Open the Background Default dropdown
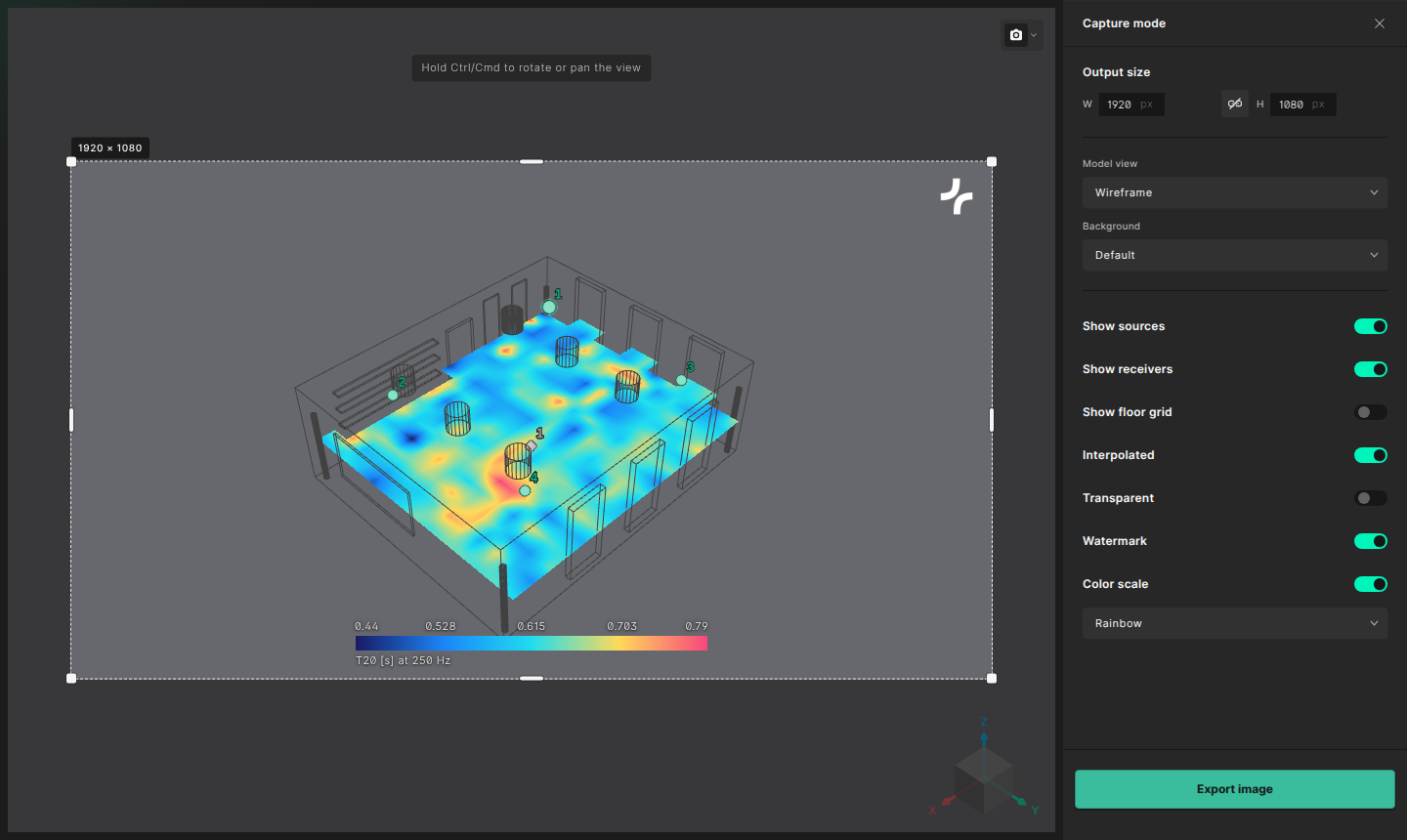 coord(1235,255)
